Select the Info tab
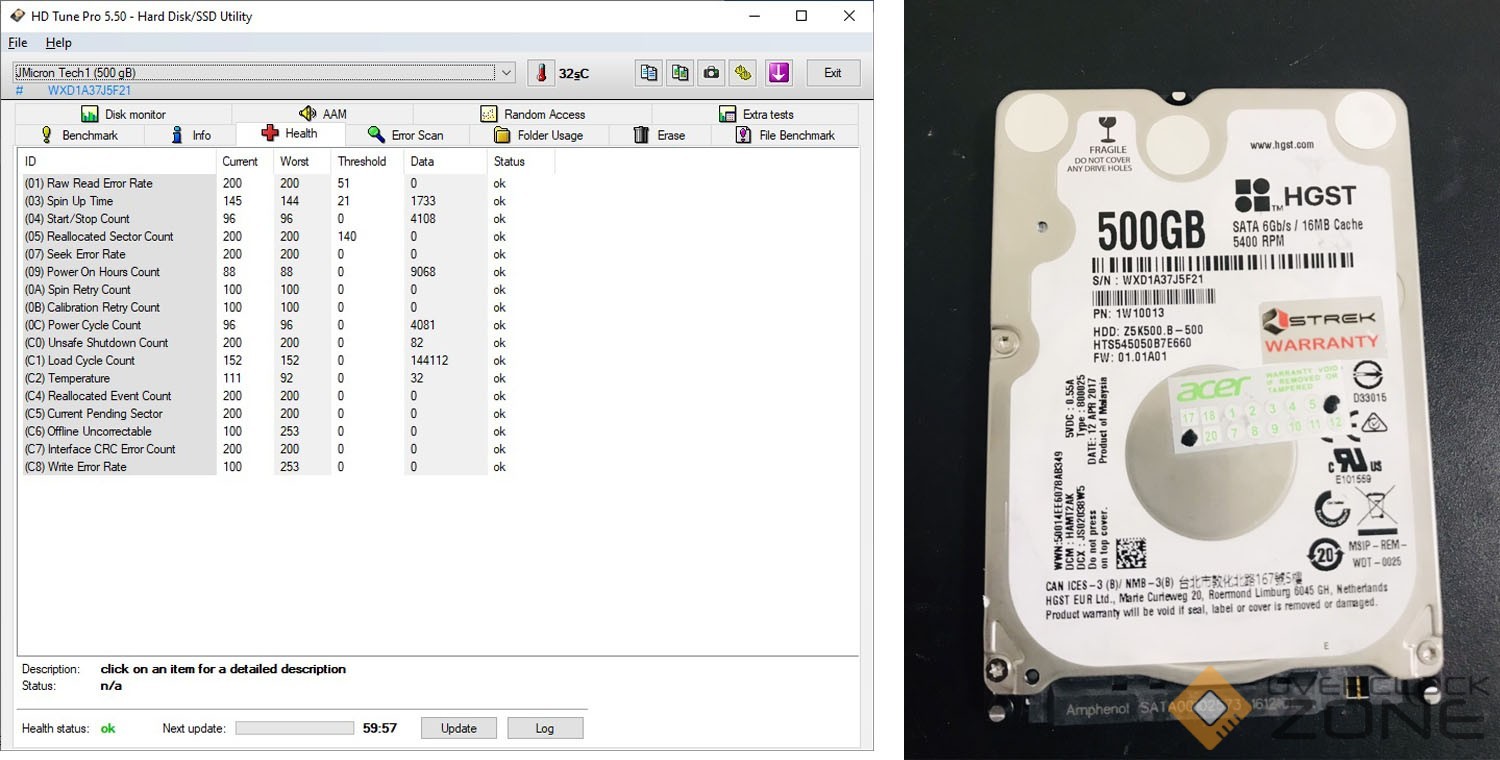1500x760 pixels. pos(190,135)
